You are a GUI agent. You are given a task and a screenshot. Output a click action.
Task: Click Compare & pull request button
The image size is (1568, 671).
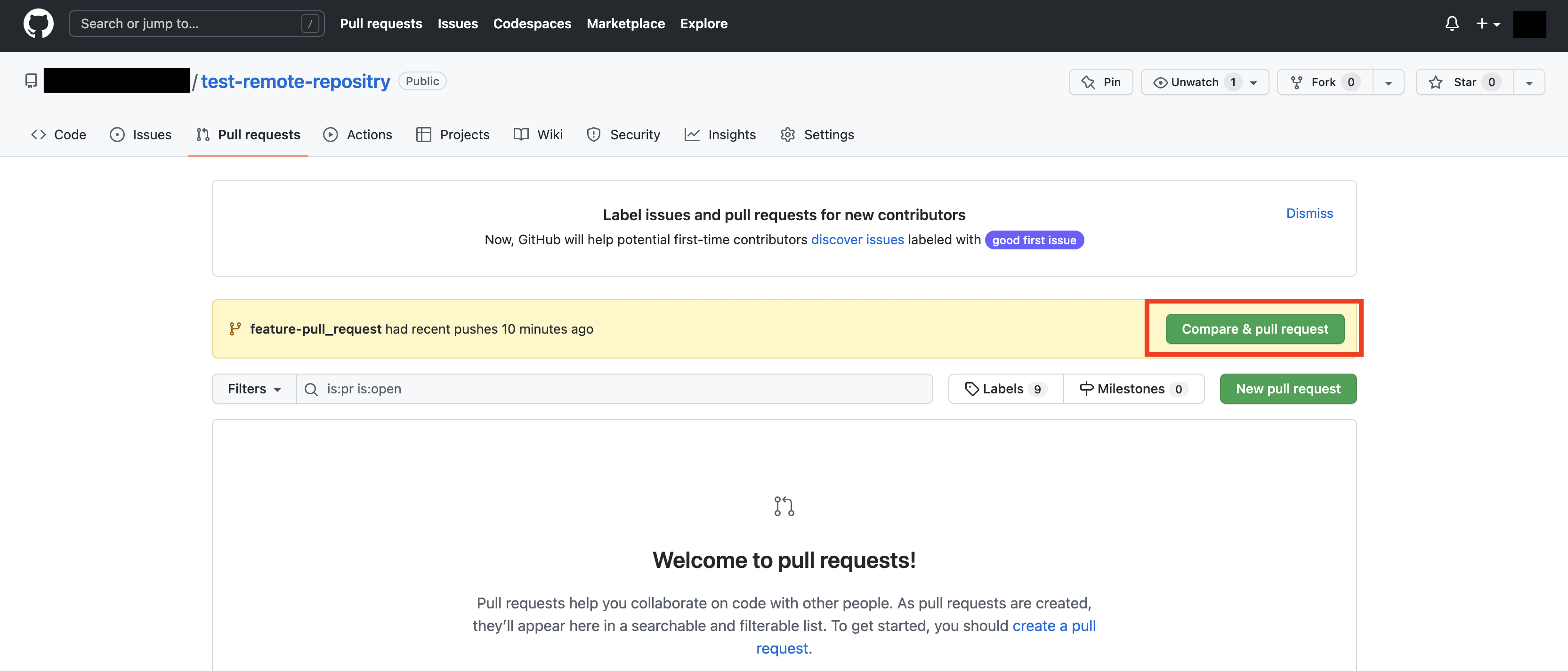click(x=1255, y=329)
